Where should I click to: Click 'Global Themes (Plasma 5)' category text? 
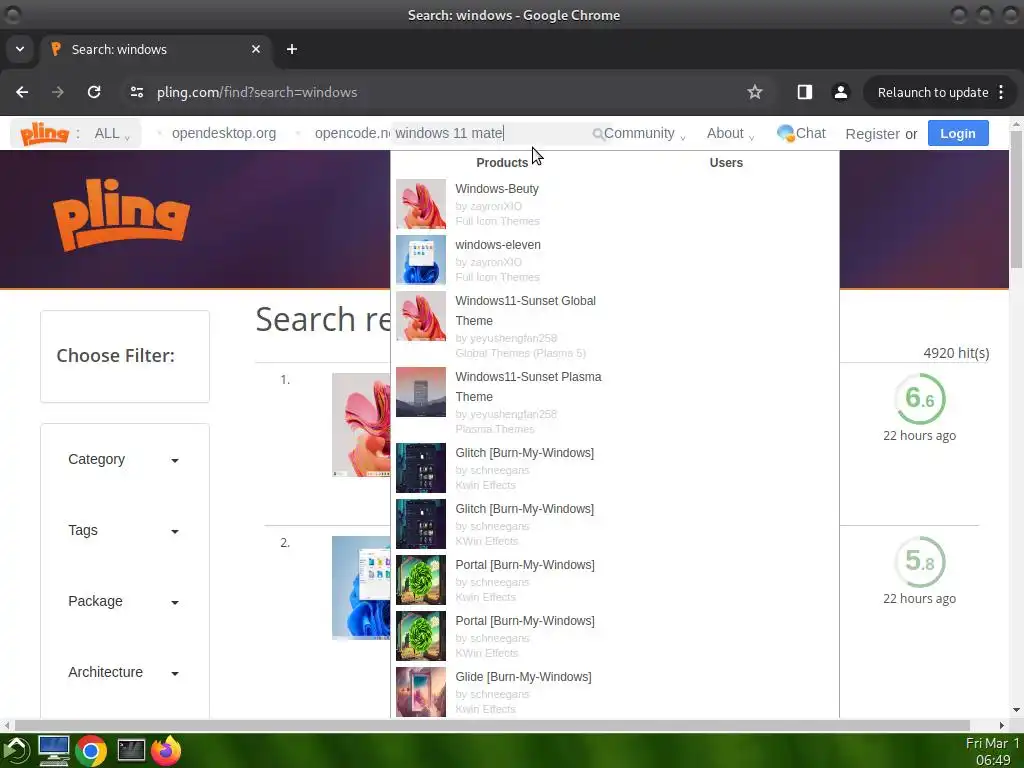(520, 353)
